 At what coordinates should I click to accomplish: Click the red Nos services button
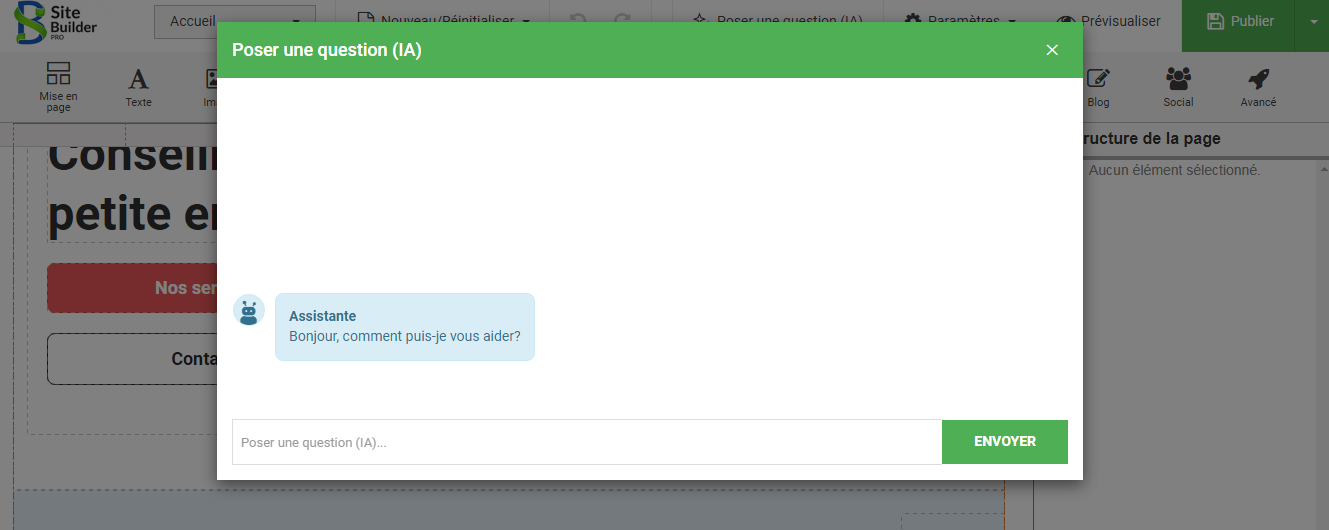click(x=132, y=288)
